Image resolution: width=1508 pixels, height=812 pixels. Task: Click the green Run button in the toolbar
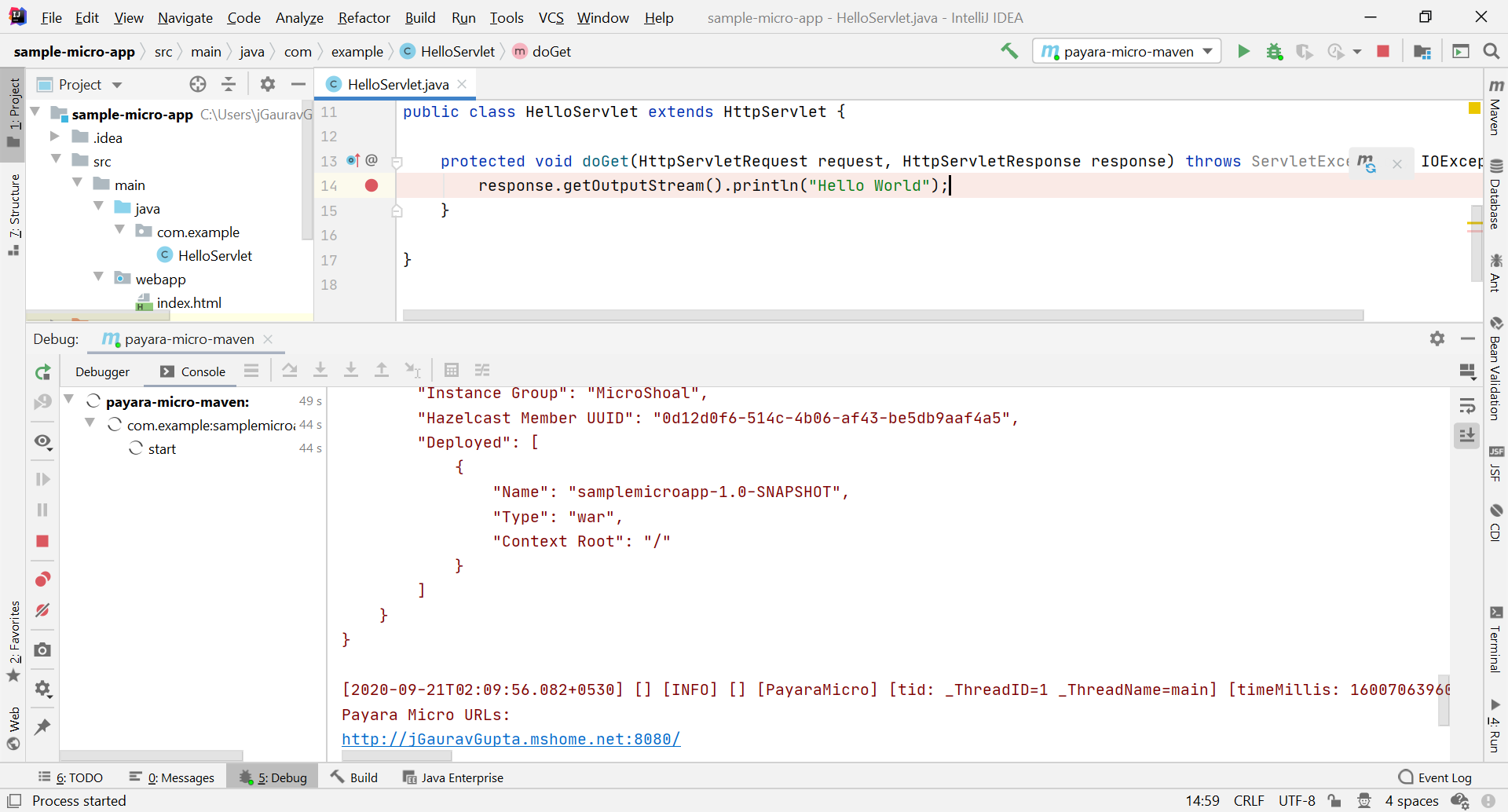point(1243,52)
